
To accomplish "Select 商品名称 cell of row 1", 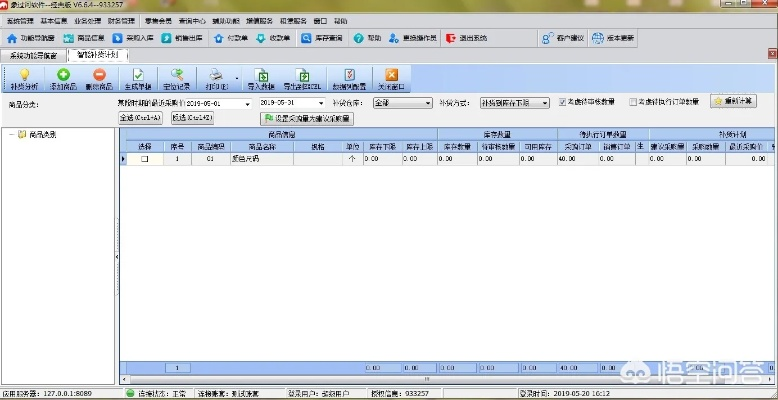I will tap(262, 159).
